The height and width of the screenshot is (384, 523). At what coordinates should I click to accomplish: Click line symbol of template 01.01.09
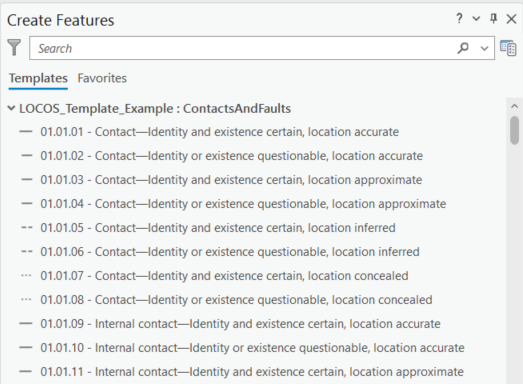(x=26, y=324)
